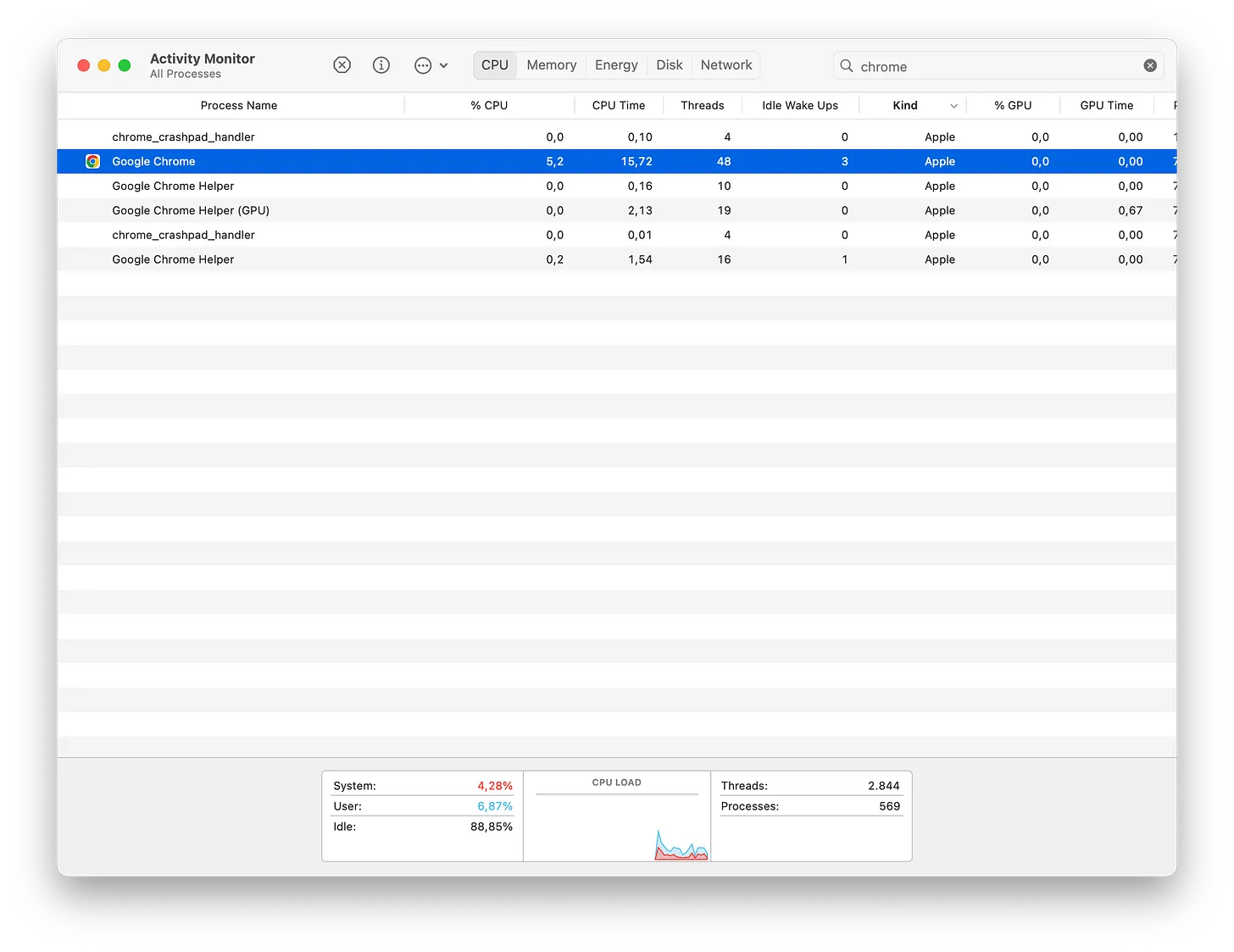The image size is (1234, 952).
Task: Clear the search field with the x icon
Action: (1150, 65)
